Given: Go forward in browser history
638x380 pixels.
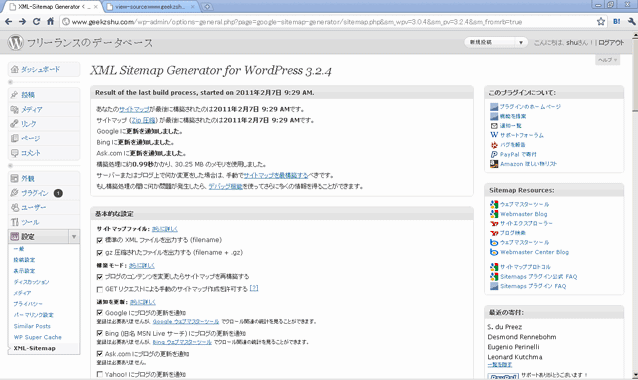Looking at the screenshot, I should (22, 22).
